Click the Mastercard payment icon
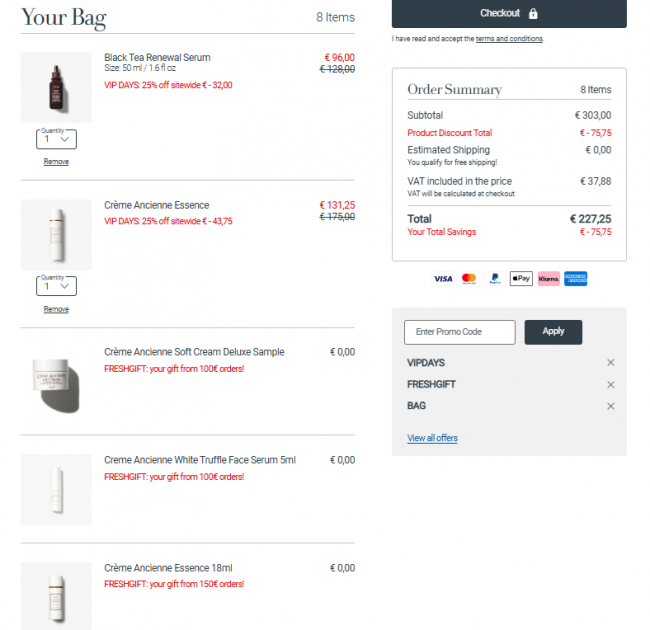This screenshot has width=650, height=630. (469, 279)
